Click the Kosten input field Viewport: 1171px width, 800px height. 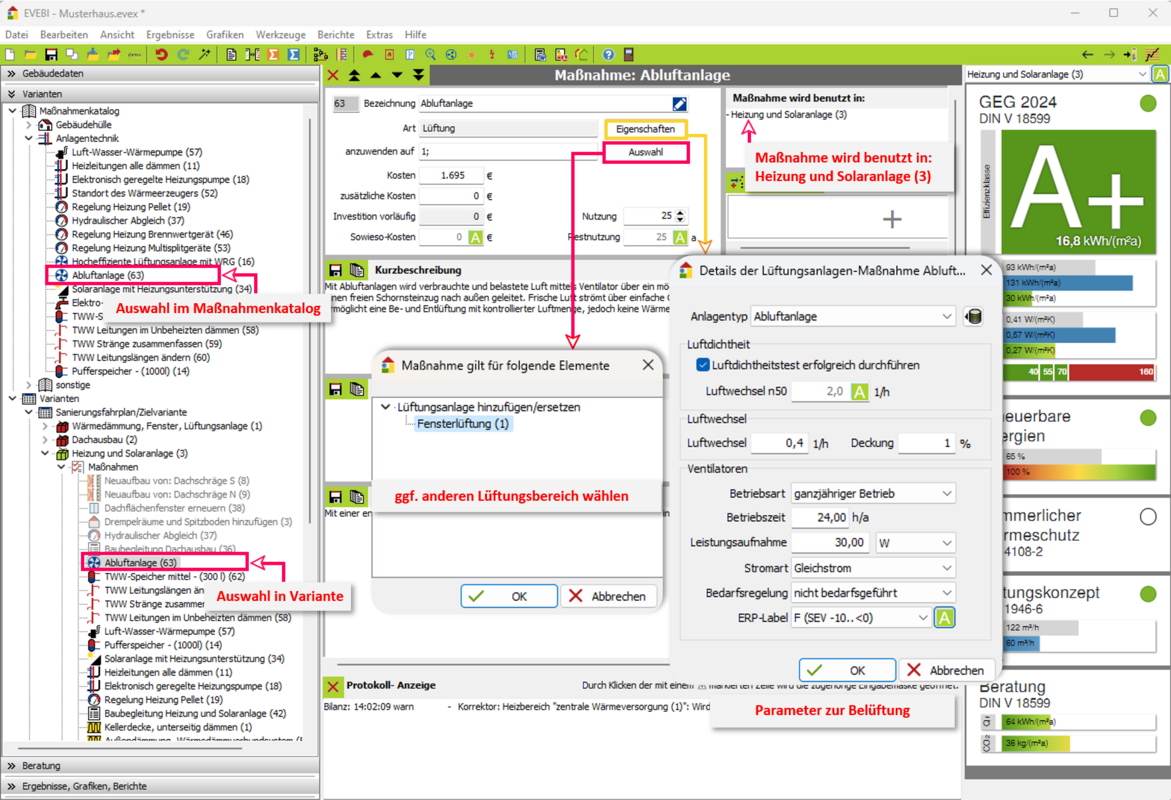click(x=450, y=175)
